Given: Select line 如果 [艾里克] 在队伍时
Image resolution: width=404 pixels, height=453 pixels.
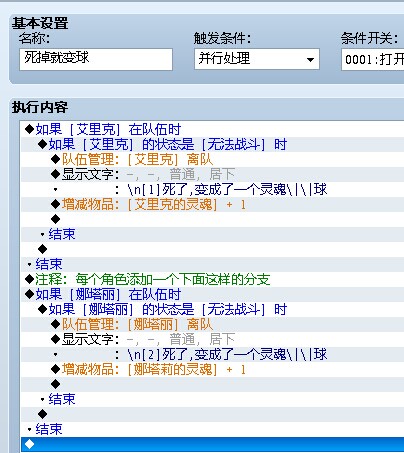Looking at the screenshot, I should (212, 129).
